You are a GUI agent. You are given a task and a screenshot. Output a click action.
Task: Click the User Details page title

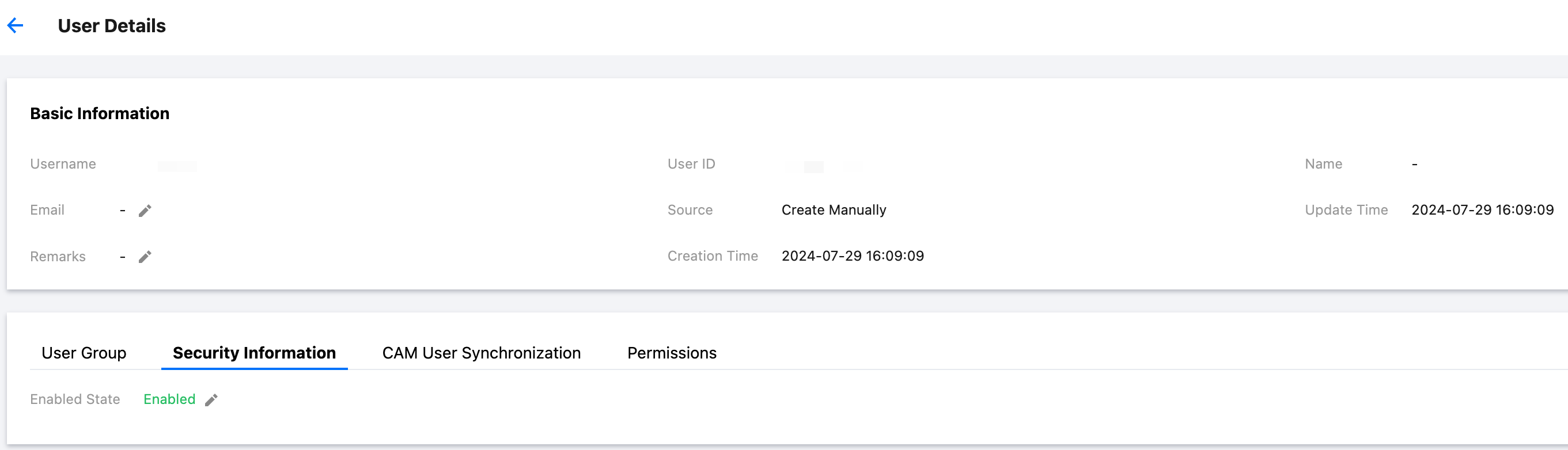point(111,25)
